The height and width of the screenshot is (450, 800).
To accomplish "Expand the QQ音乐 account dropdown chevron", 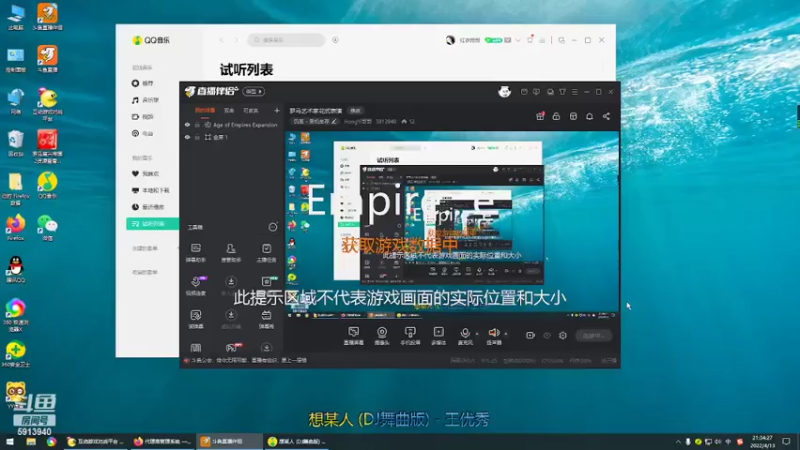I will (518, 40).
